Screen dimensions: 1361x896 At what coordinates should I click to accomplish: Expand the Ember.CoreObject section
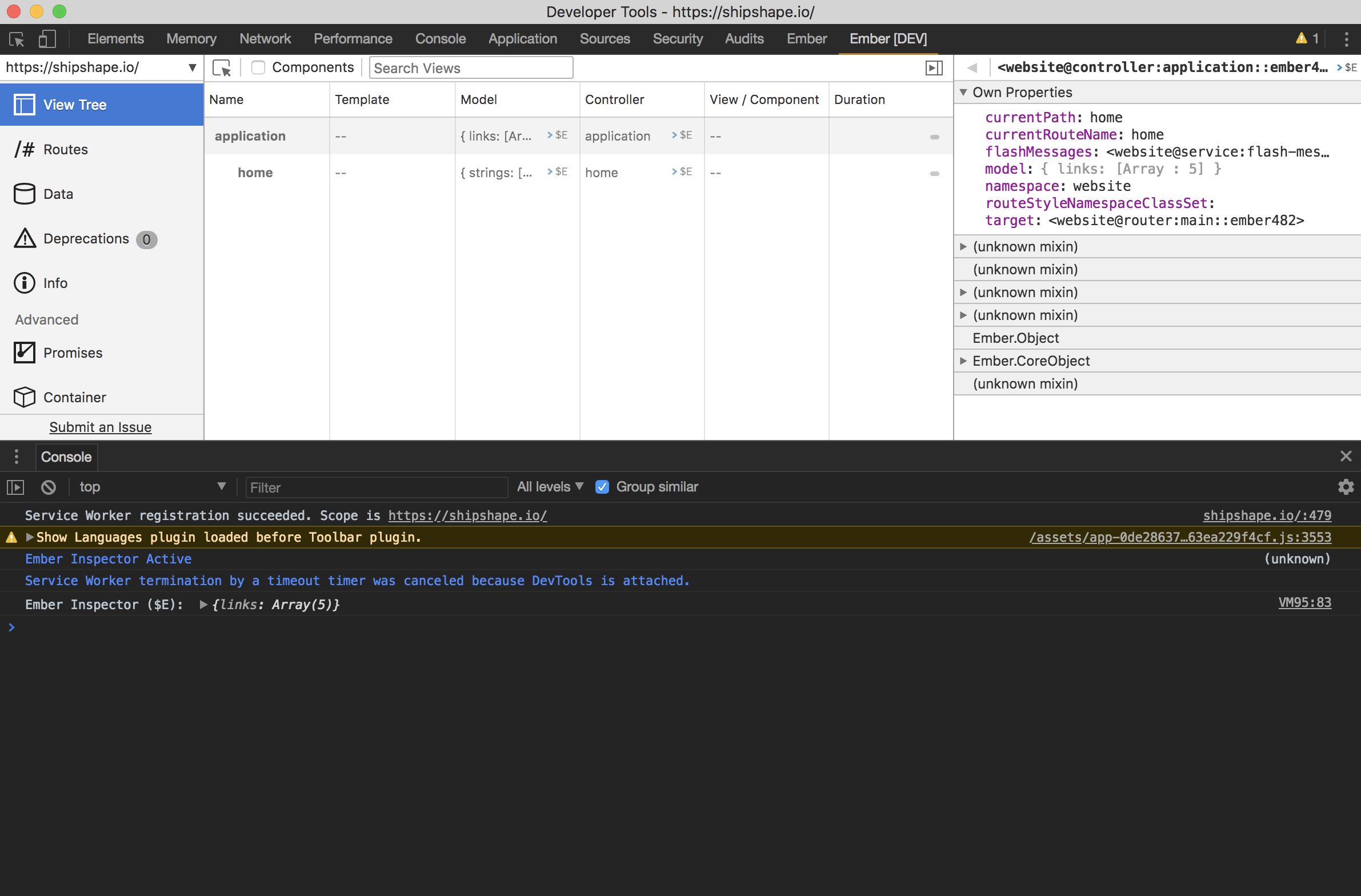963,361
